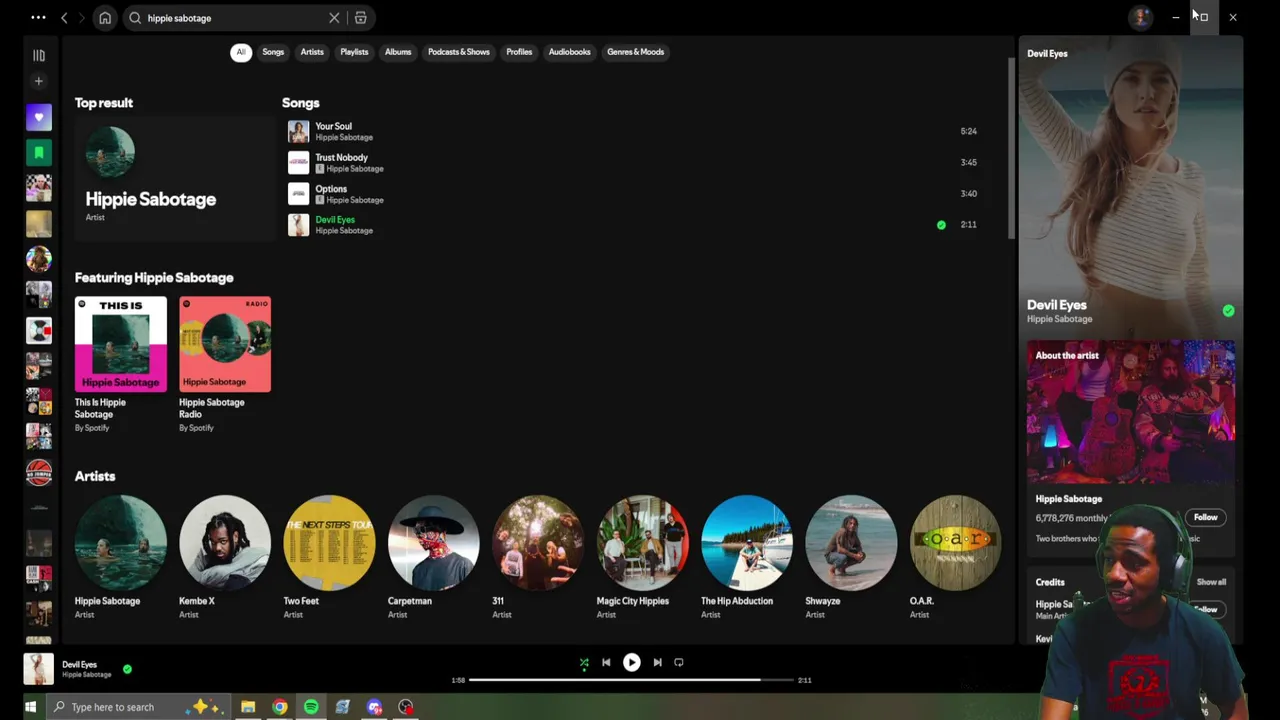Open Windows Start menu

30,707
